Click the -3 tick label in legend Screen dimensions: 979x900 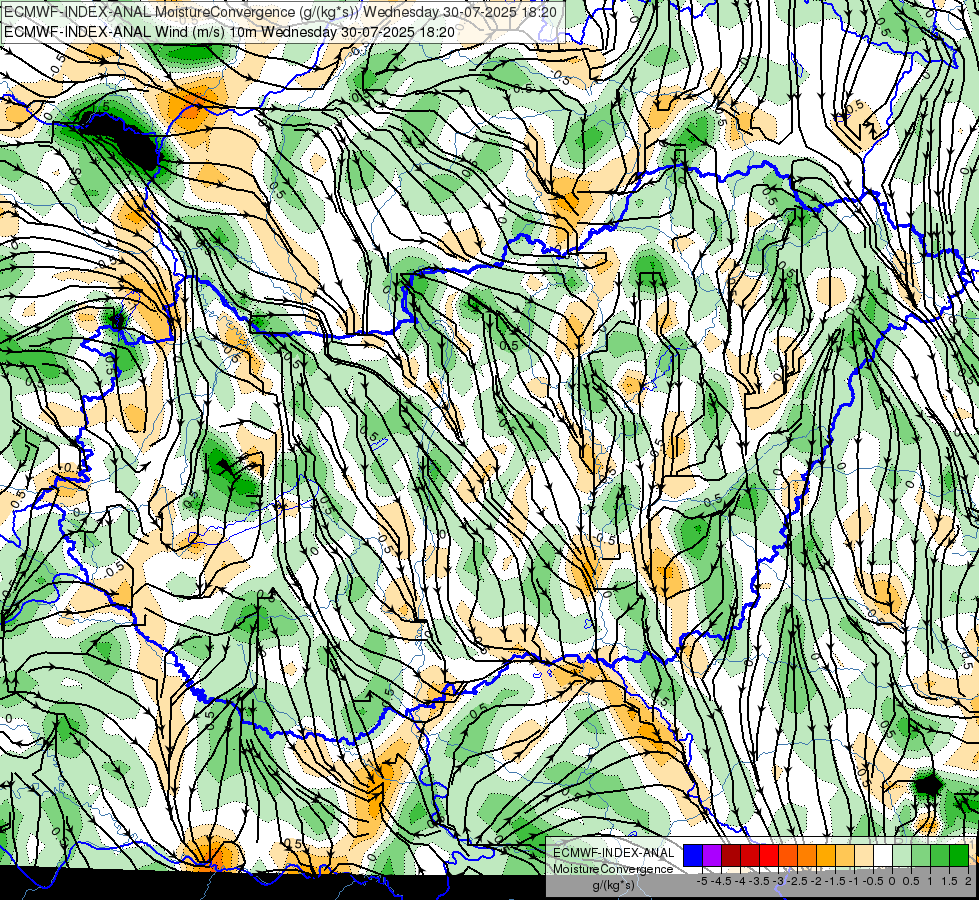[x=779, y=881]
